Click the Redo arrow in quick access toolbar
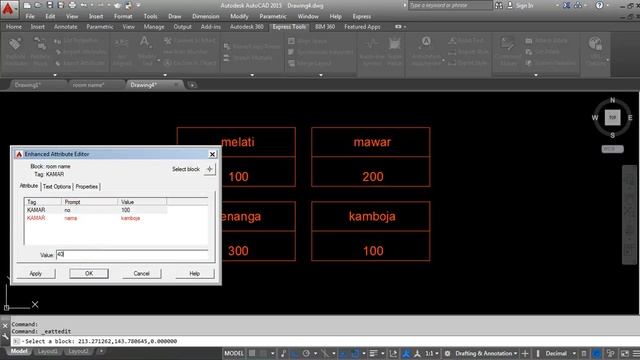Screen dimensions: 640x360 coord(100,5)
